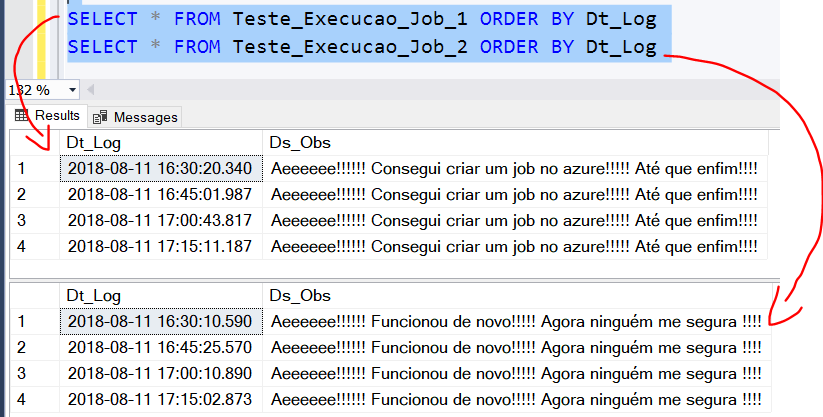Click the grid icon on Results tab
823x417 pixels.
pos(21,116)
